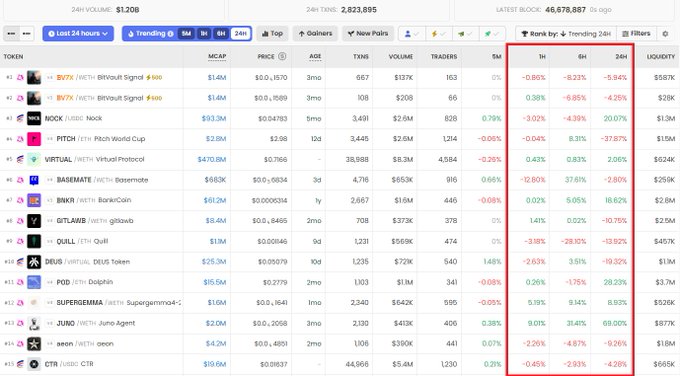The height and width of the screenshot is (376, 680).
Task: Click the lightning 500 boost badge in row #2
Action: click(154, 98)
